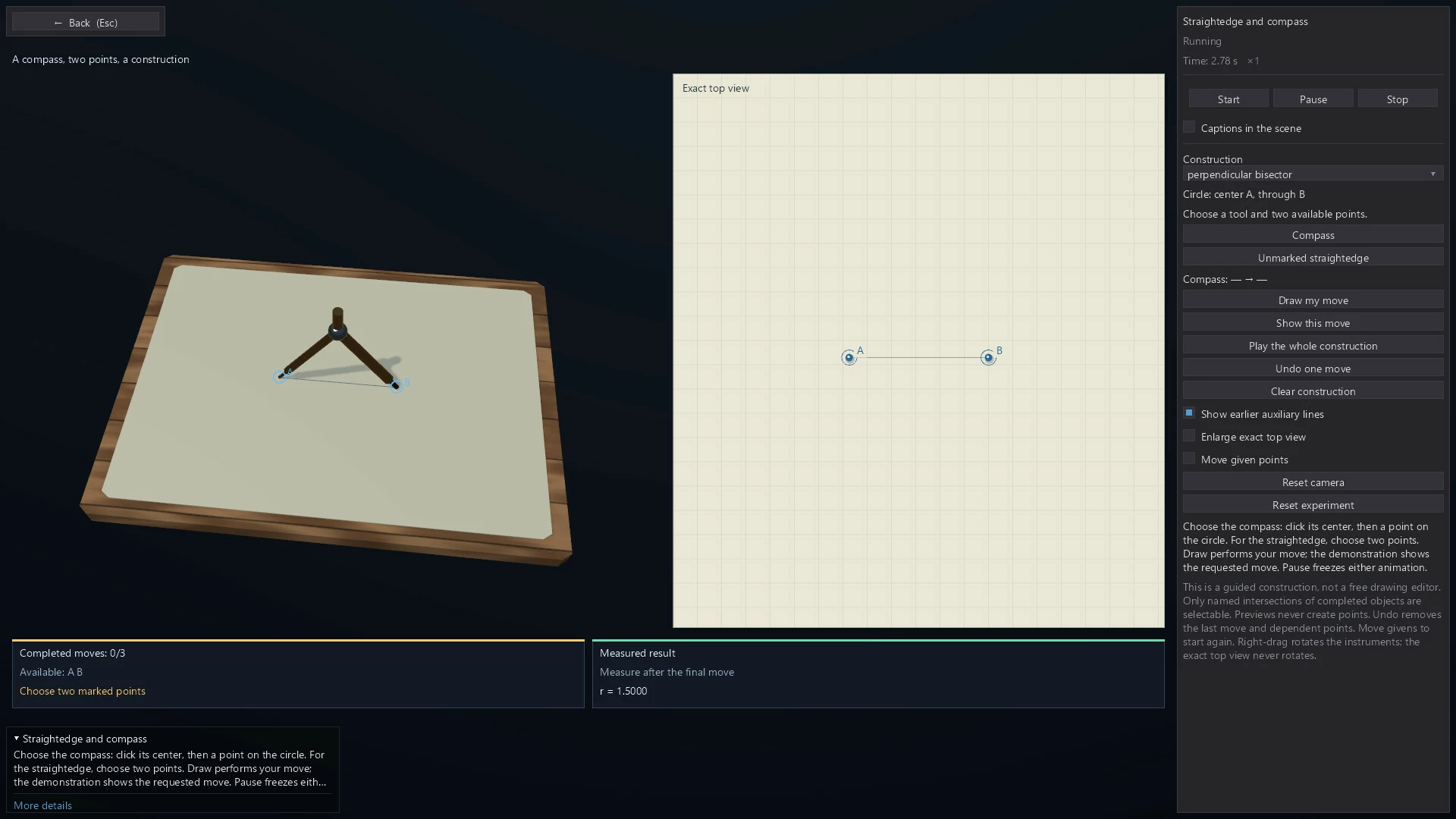Uncheck Show earlier auxiliary lines
The height and width of the screenshot is (819, 1456).
click(x=1189, y=413)
